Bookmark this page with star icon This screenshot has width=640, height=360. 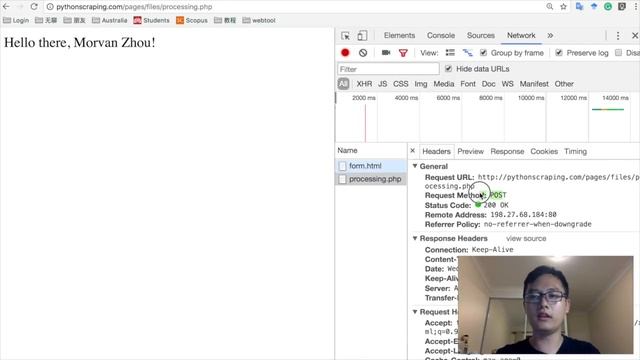564,7
